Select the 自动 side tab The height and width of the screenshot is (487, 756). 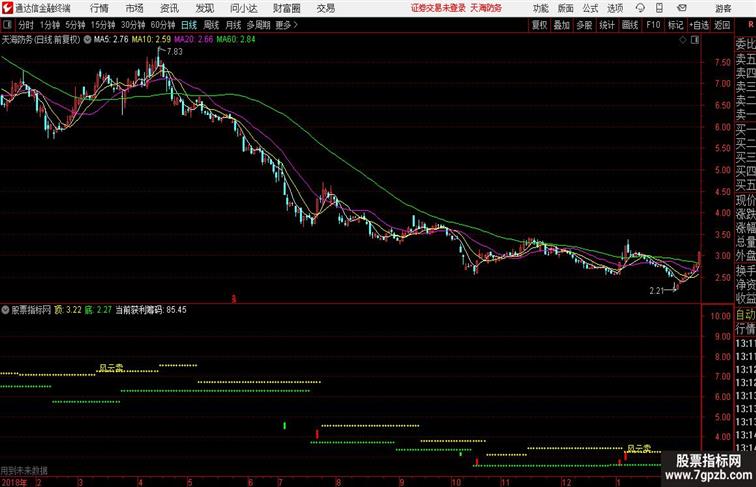(745, 315)
